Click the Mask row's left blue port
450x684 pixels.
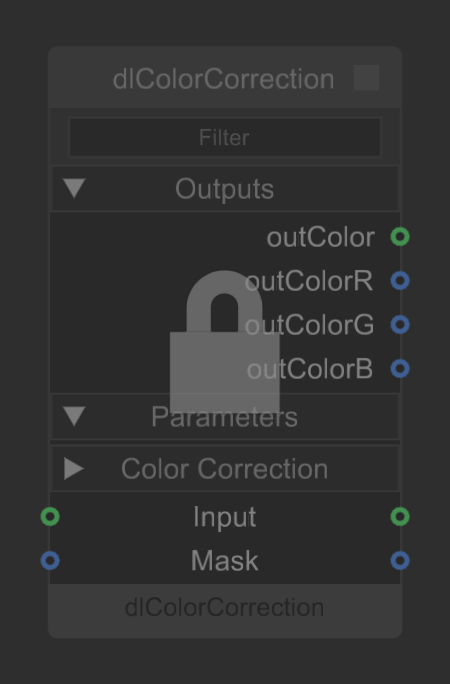[50, 561]
